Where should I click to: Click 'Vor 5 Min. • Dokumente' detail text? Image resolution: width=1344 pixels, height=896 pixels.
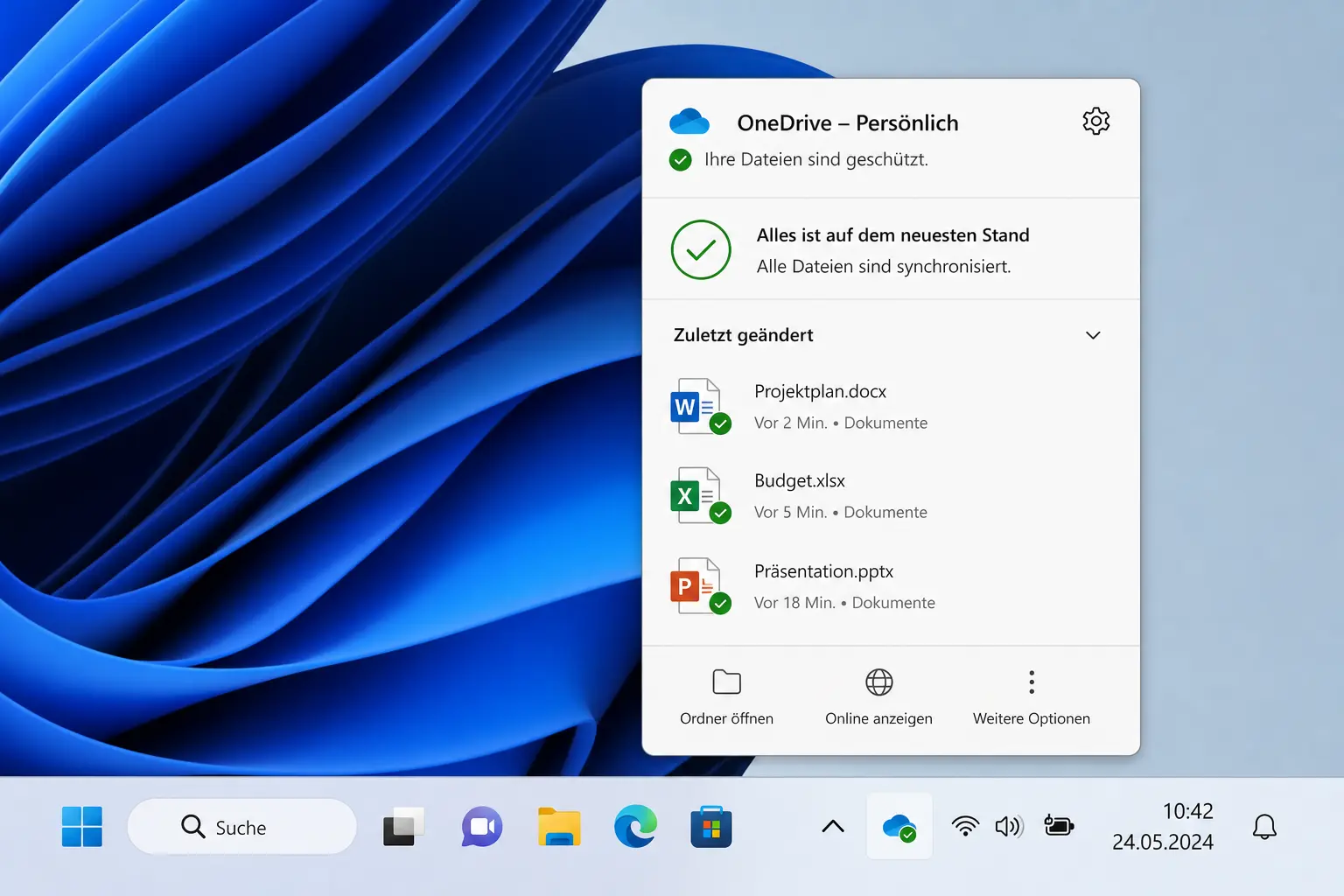click(x=841, y=512)
